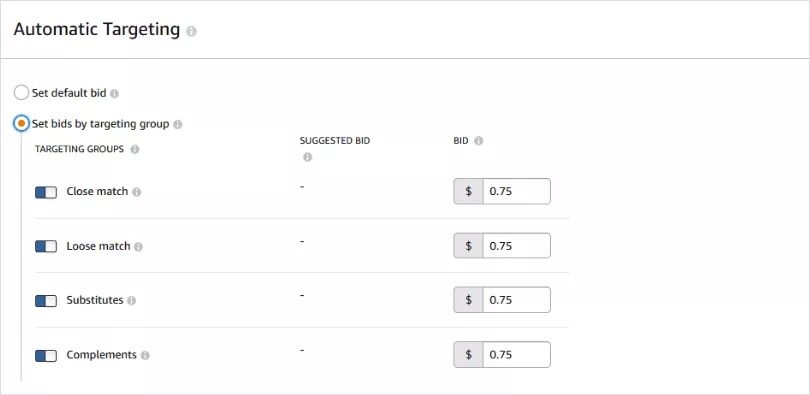Switch off the Complements toggle
Screen dimensions: 810x395
tap(46, 356)
